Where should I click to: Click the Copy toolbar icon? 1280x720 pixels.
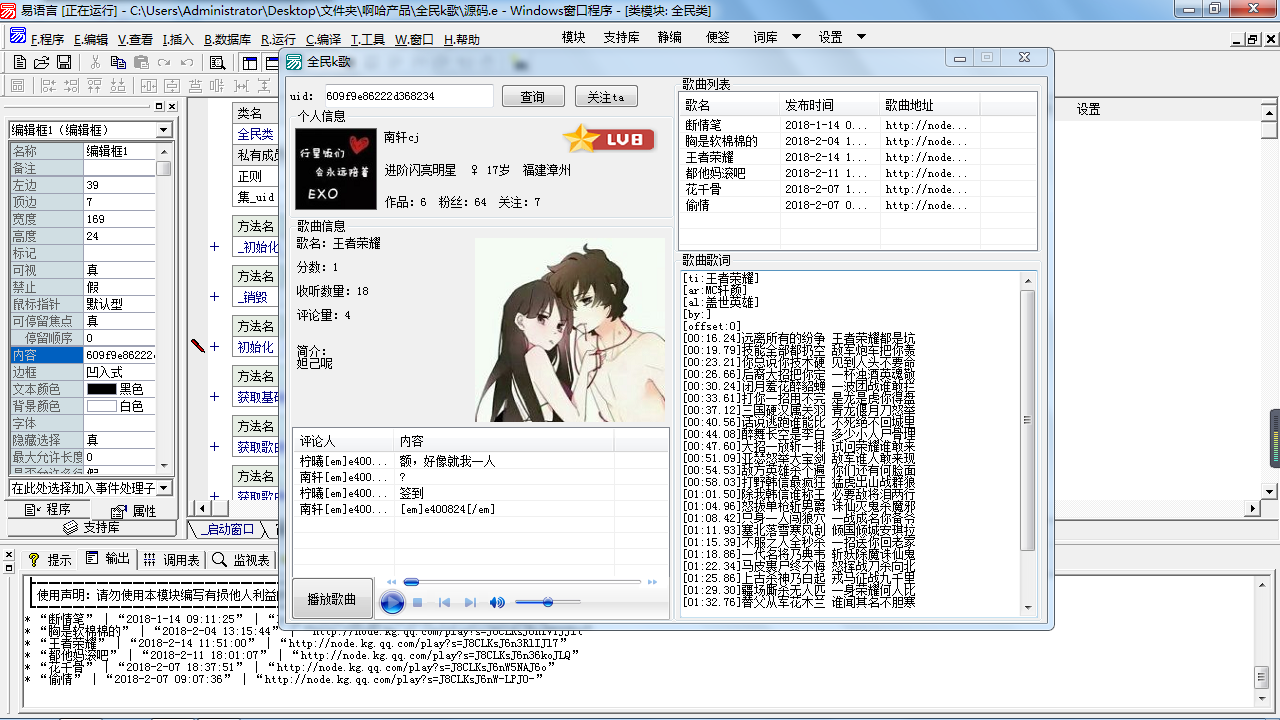(x=118, y=62)
